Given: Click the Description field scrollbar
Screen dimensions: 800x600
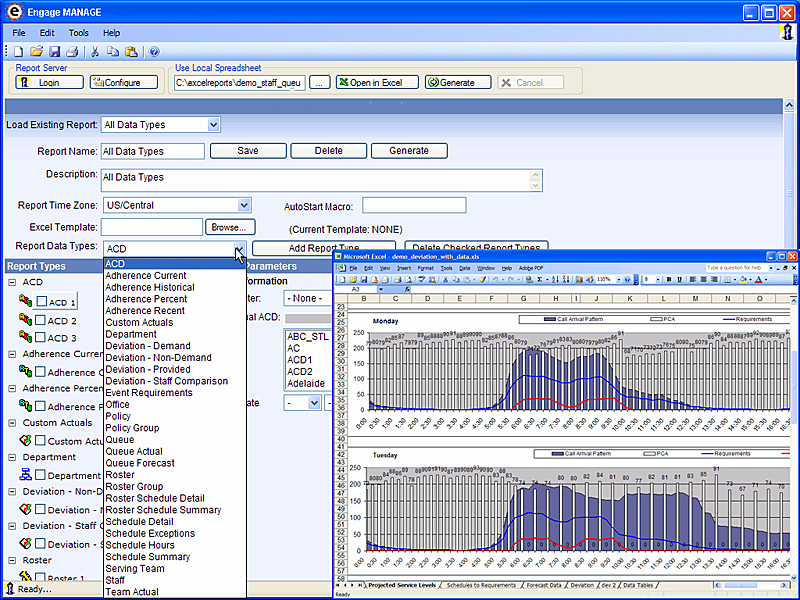Looking at the screenshot, I should tap(536, 180).
